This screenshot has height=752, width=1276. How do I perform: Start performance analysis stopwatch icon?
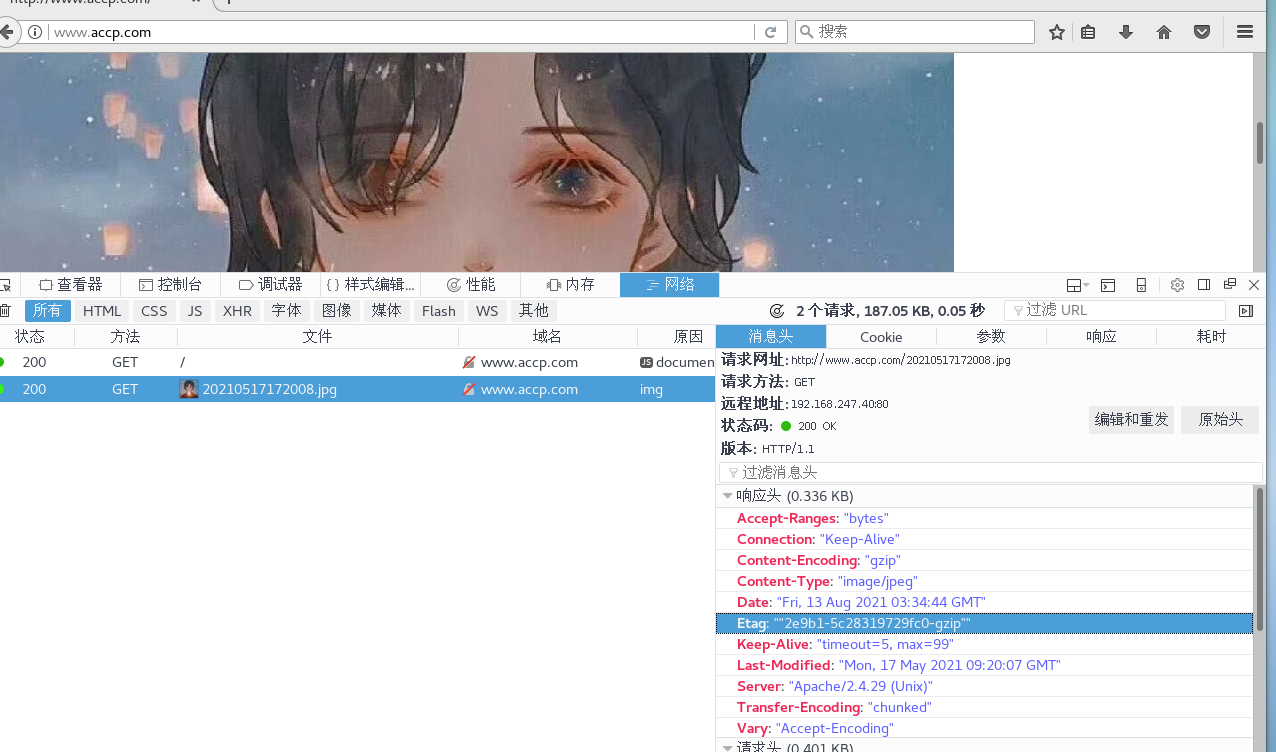coord(777,311)
